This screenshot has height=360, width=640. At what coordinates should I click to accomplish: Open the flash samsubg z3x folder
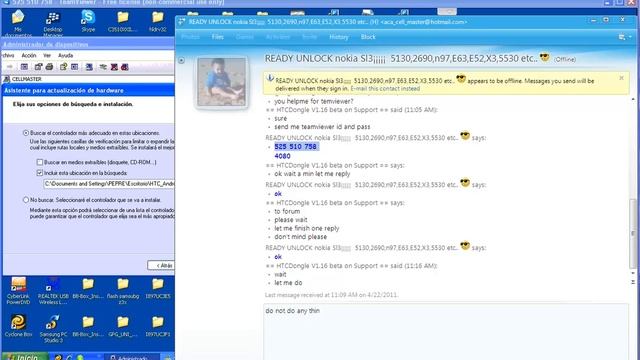point(122,291)
